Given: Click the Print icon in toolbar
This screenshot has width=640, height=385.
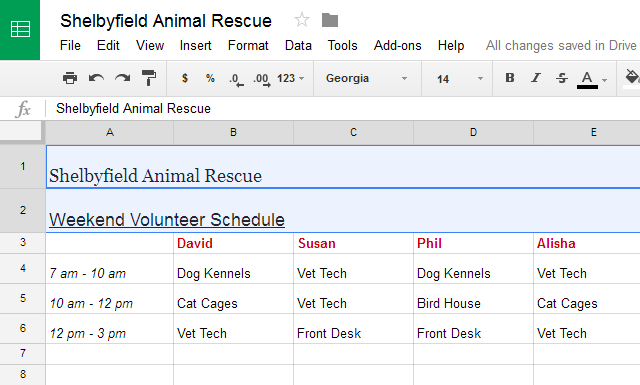Looking at the screenshot, I should point(70,78).
